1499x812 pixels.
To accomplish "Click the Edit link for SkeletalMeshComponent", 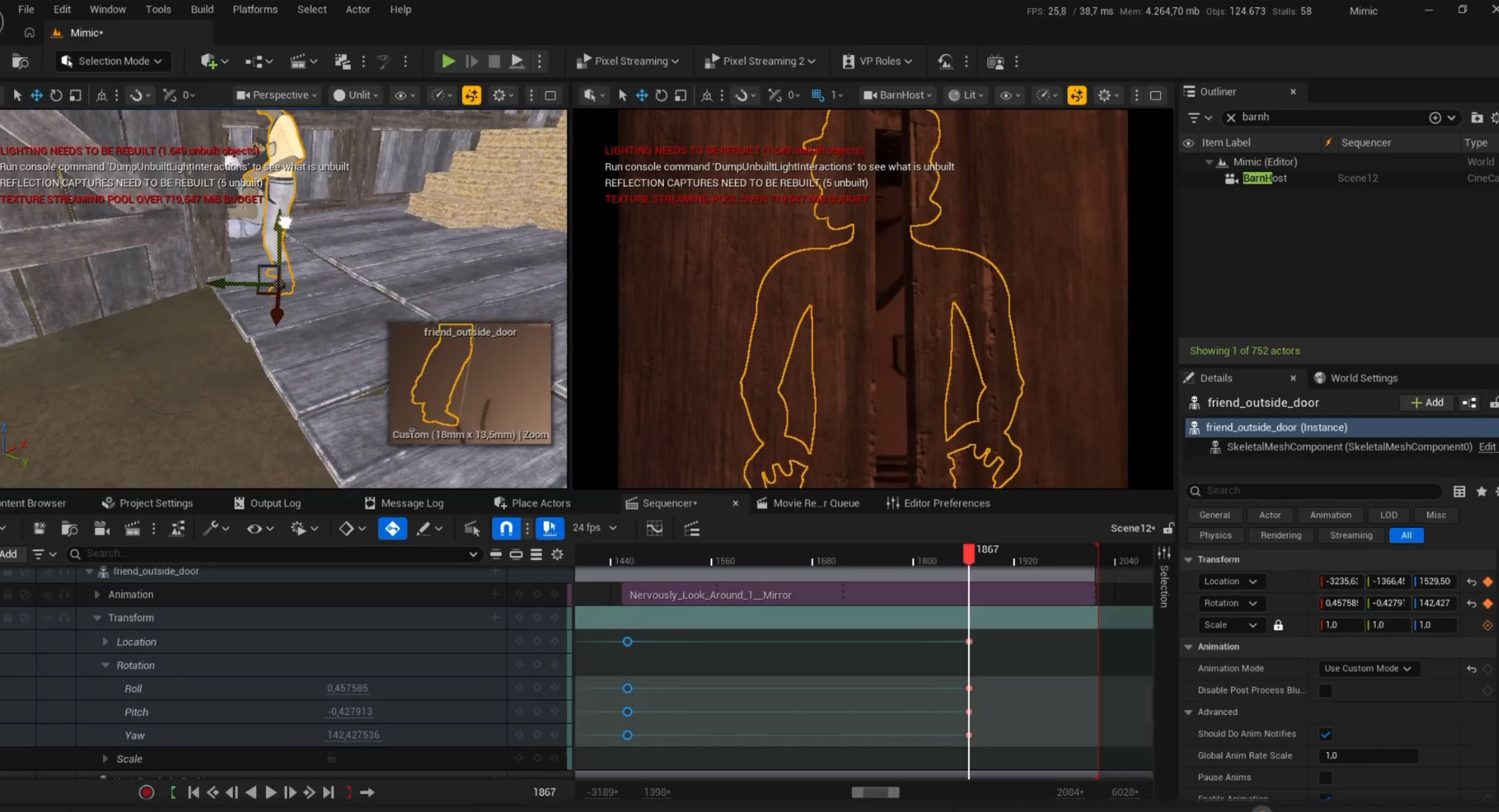I will 1486,447.
